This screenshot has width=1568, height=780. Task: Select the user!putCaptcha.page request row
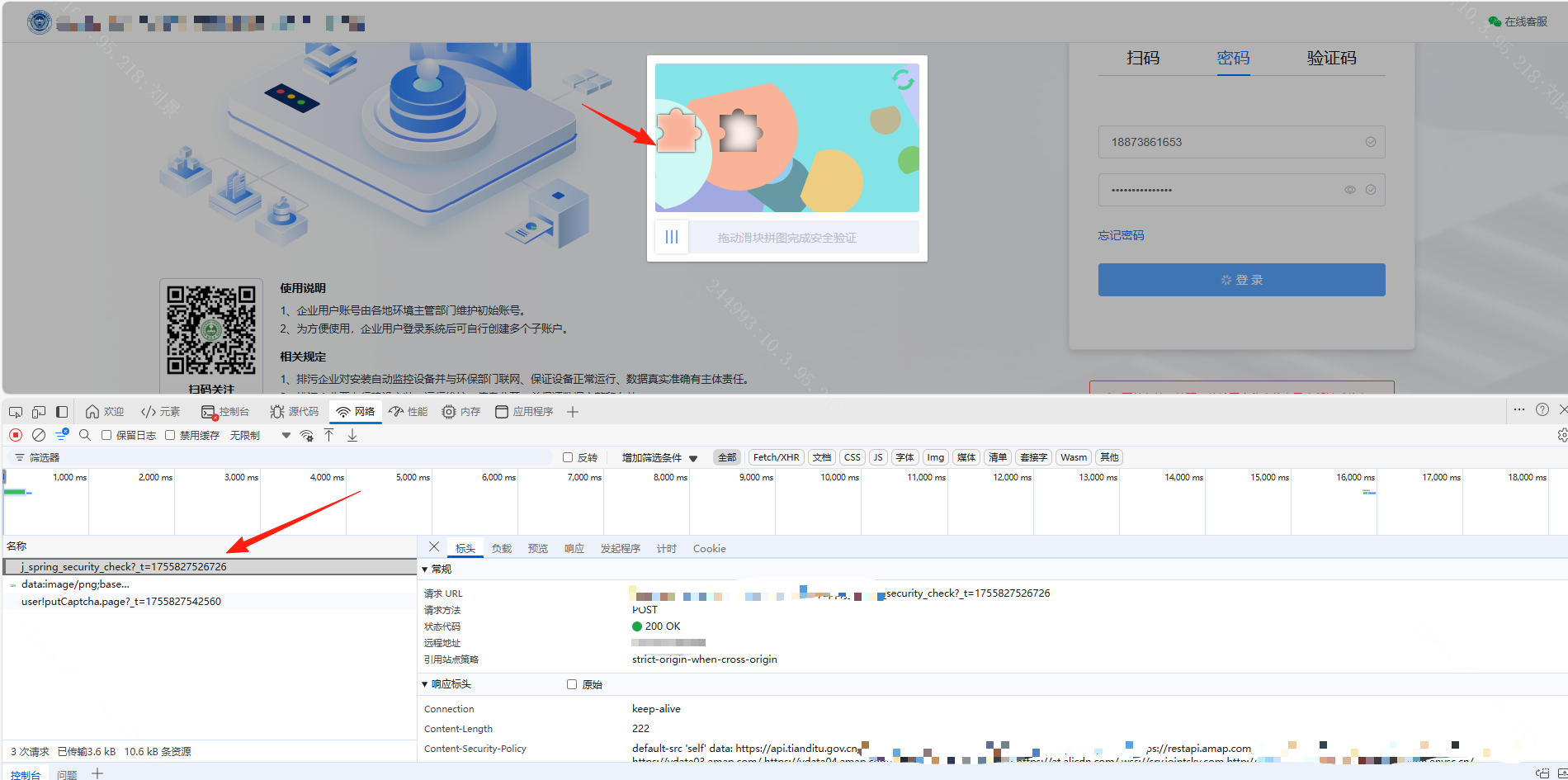tap(210, 602)
